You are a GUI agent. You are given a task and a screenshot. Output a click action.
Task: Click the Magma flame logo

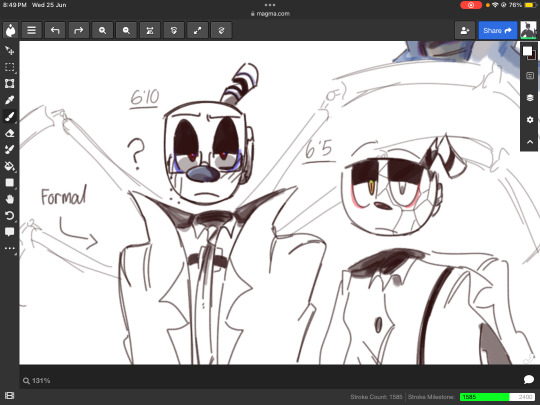tap(10, 30)
